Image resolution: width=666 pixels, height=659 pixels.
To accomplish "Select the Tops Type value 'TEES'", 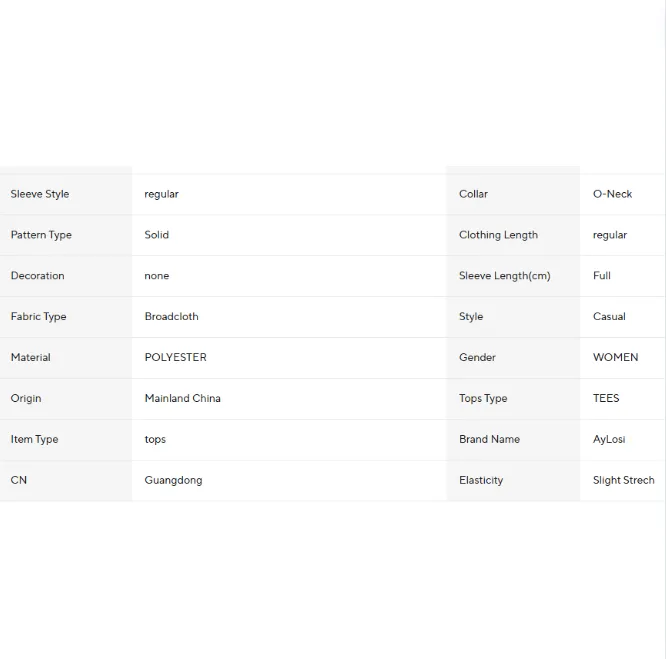I will point(606,398).
